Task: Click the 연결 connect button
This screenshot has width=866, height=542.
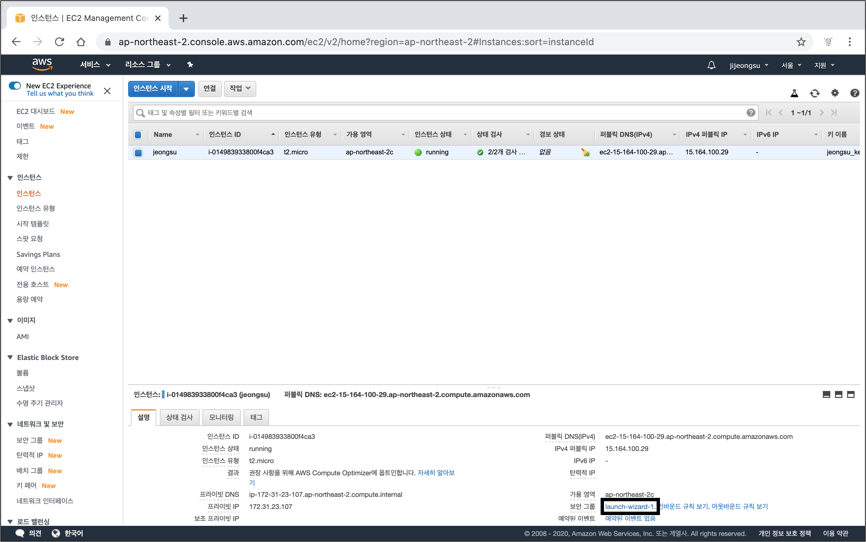Action: point(209,88)
